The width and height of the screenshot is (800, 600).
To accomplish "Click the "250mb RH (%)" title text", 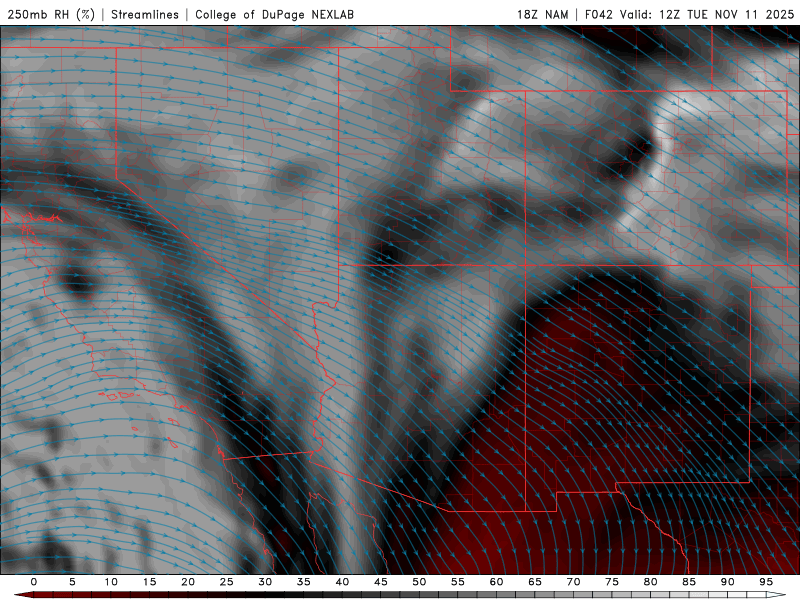I will click(x=51, y=14).
